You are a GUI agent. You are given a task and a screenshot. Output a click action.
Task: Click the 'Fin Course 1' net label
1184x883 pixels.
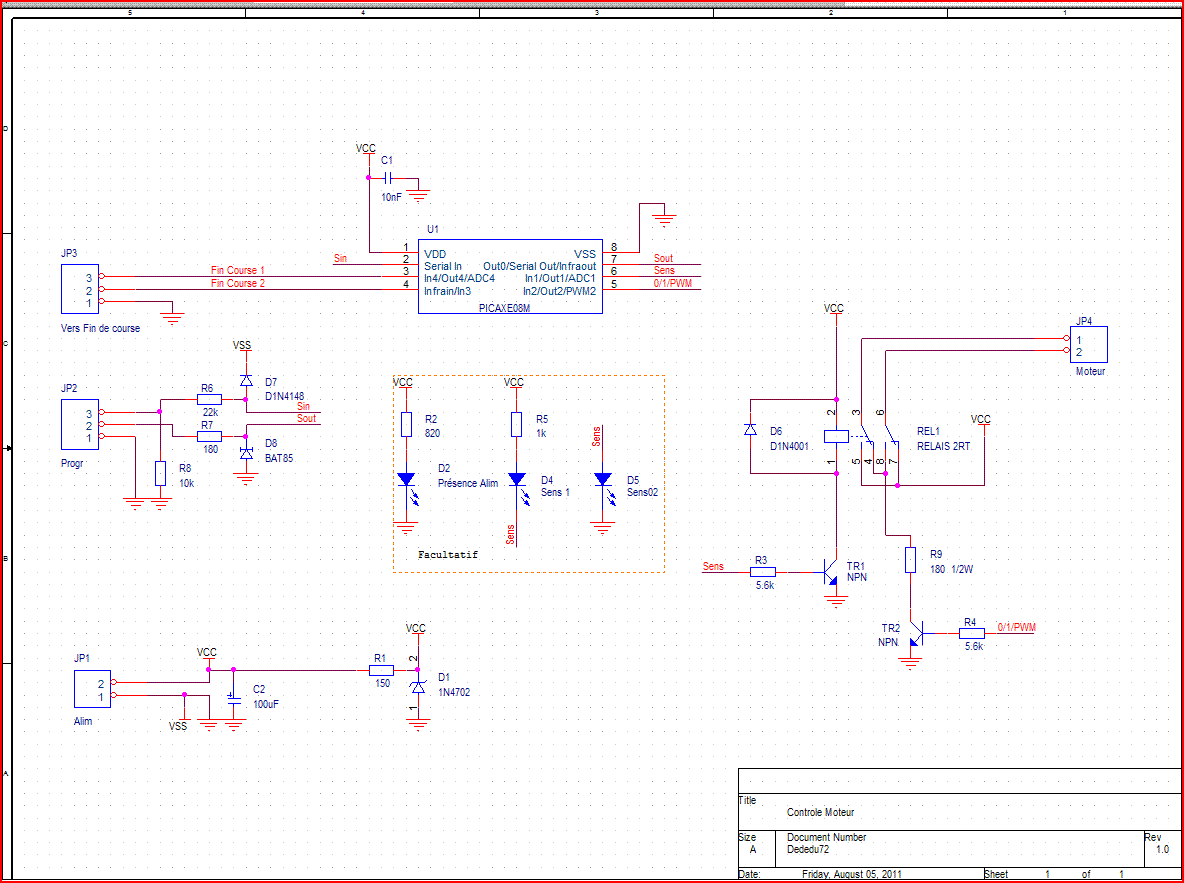point(238,270)
